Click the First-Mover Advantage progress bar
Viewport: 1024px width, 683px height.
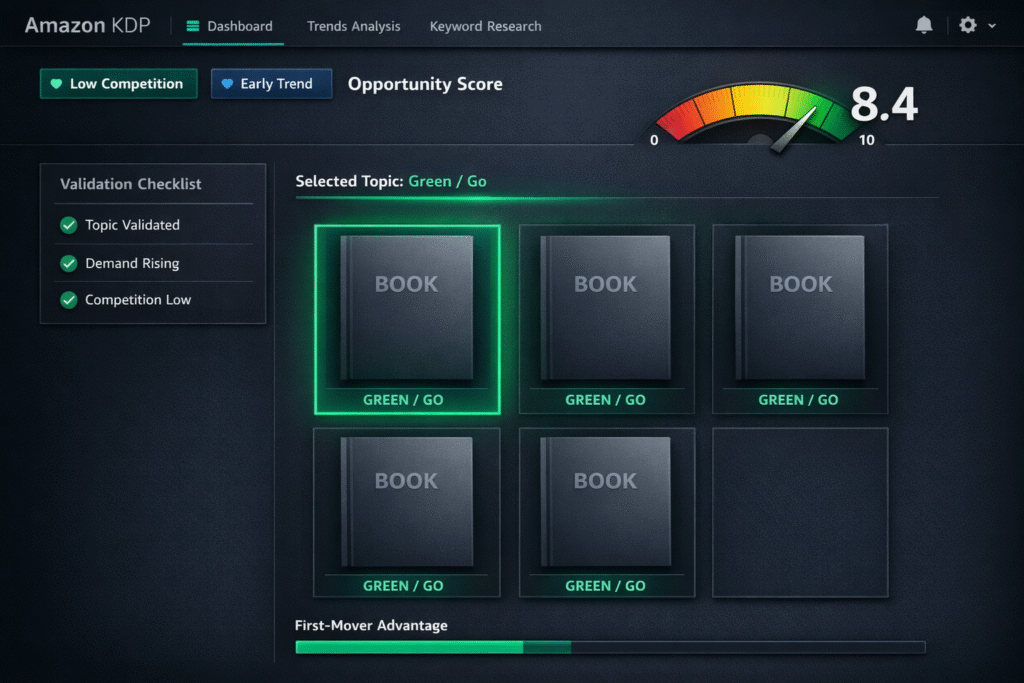pyautogui.click(x=609, y=647)
